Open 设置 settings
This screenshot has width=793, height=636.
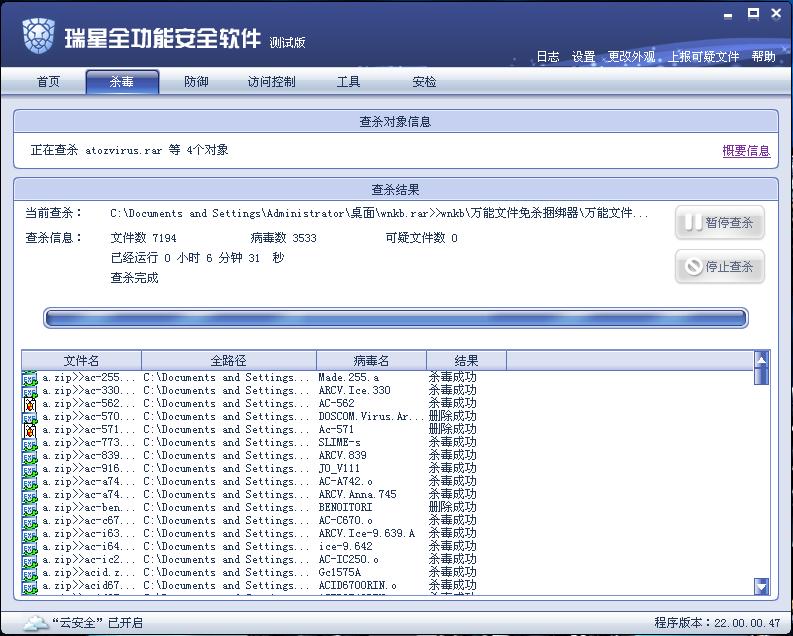[583, 57]
